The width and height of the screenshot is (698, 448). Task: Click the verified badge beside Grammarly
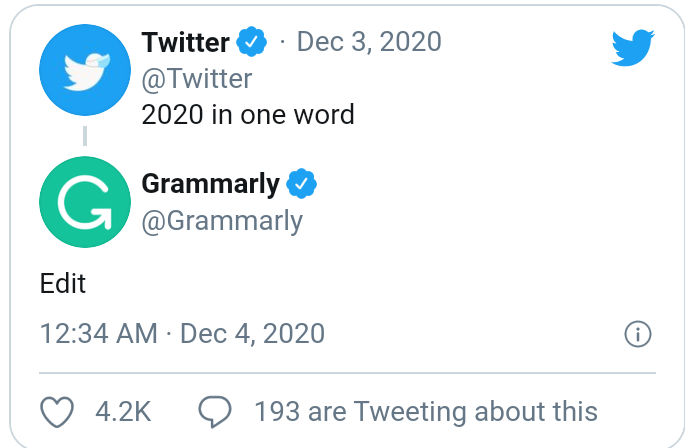[x=302, y=184]
